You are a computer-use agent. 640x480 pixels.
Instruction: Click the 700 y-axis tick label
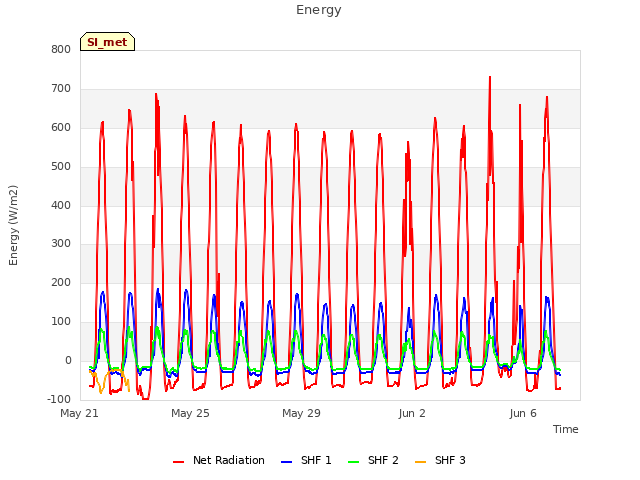pos(61,89)
